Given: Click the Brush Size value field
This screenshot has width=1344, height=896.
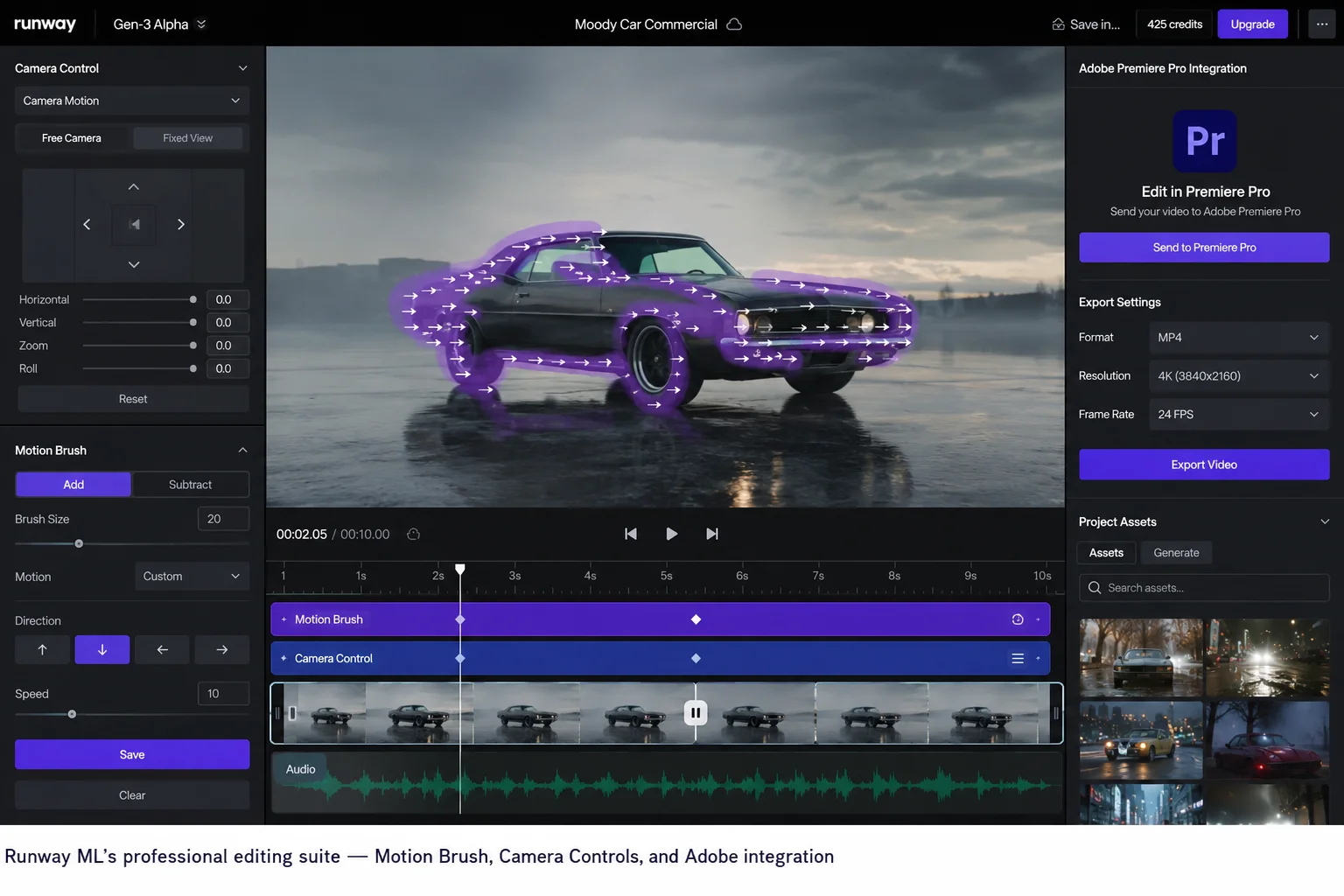Looking at the screenshot, I should (x=223, y=519).
